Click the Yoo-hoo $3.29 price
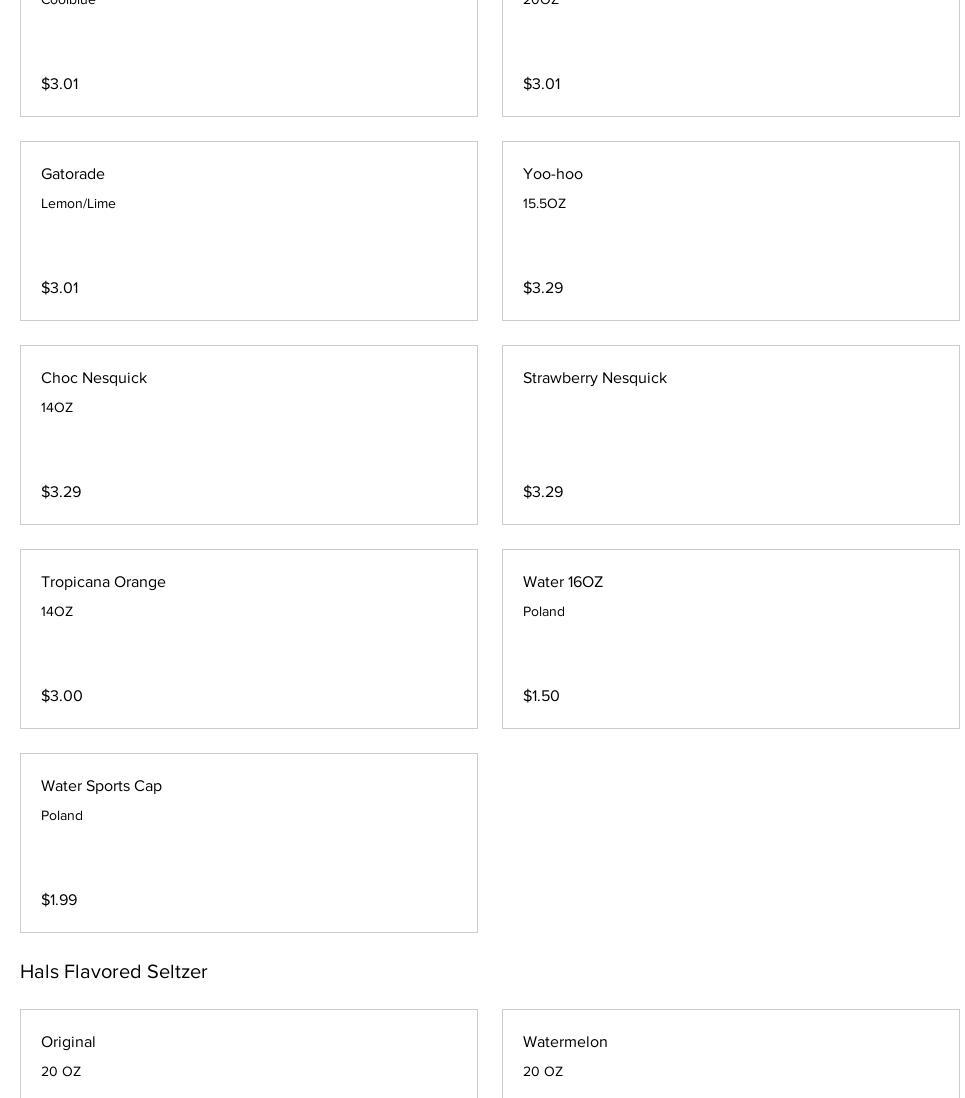The image size is (965, 1098). (543, 288)
